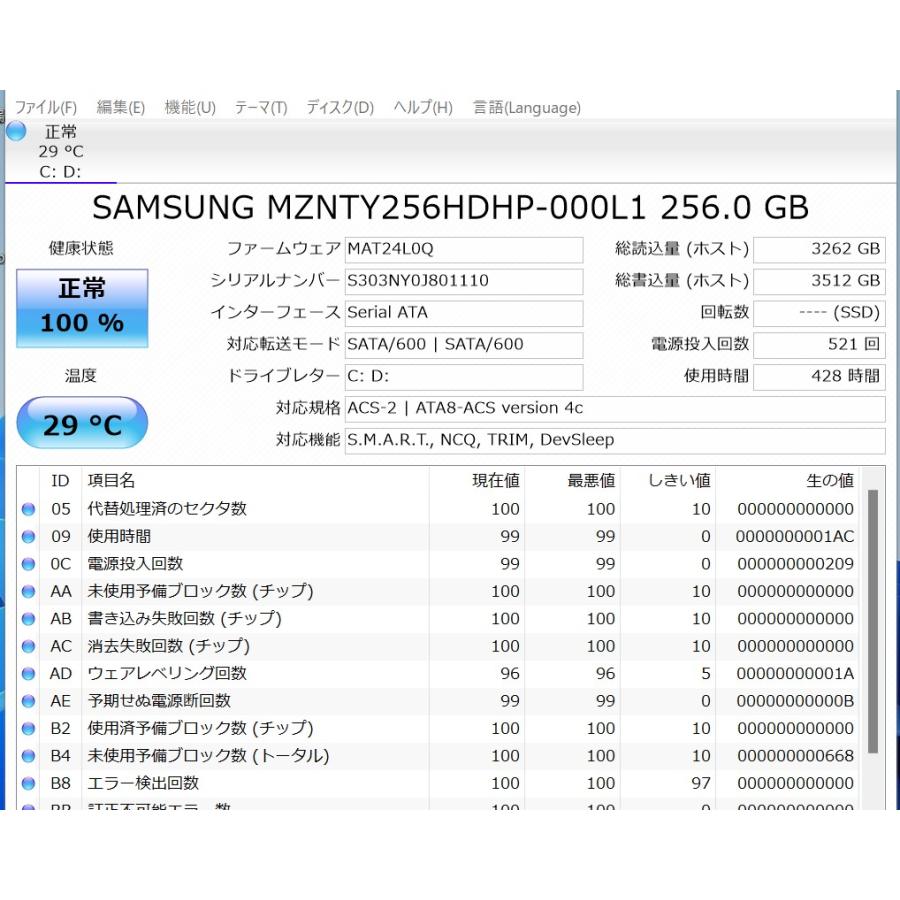The height and width of the screenshot is (900, 900).
Task: Click the total host reads value 3262 GB
Action: 820,249
